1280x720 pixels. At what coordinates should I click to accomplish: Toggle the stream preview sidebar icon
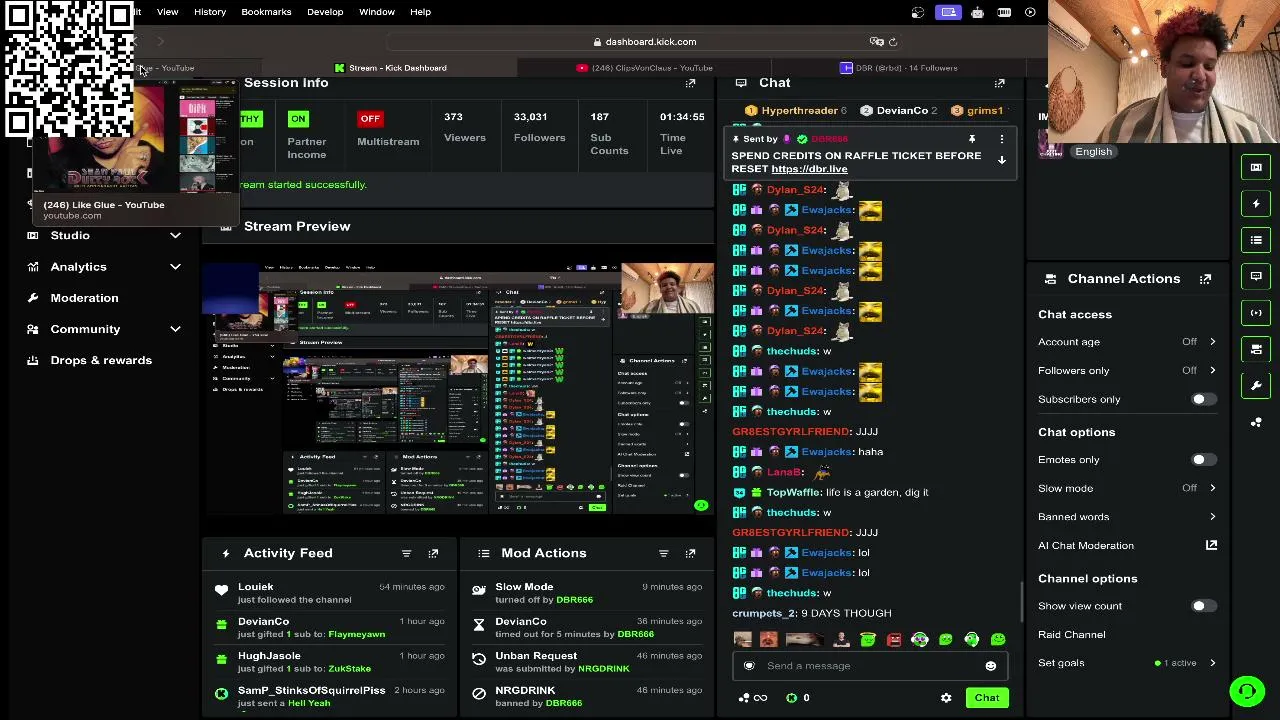(x=1256, y=167)
